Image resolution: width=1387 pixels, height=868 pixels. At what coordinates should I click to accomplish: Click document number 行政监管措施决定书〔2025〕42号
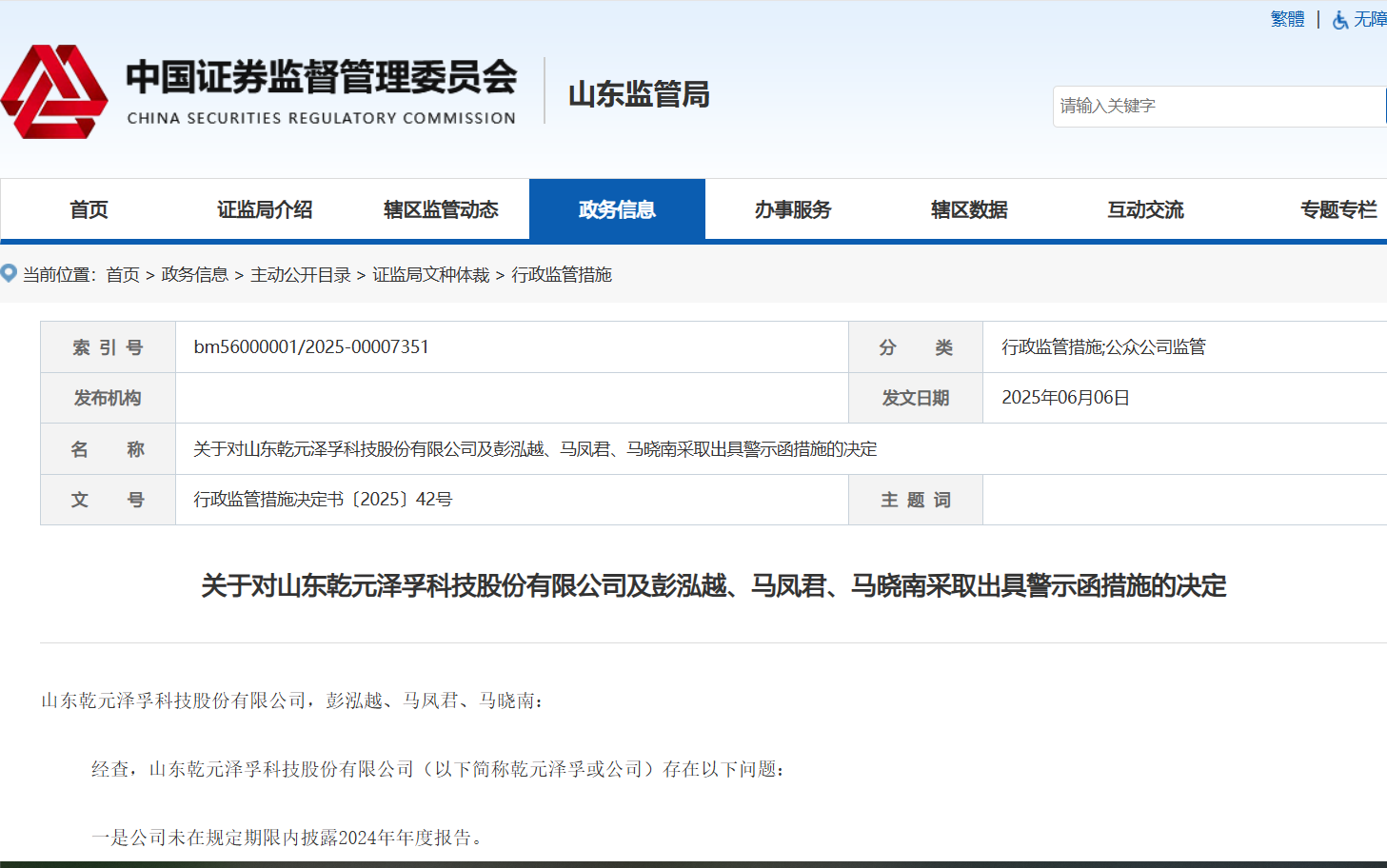323,500
